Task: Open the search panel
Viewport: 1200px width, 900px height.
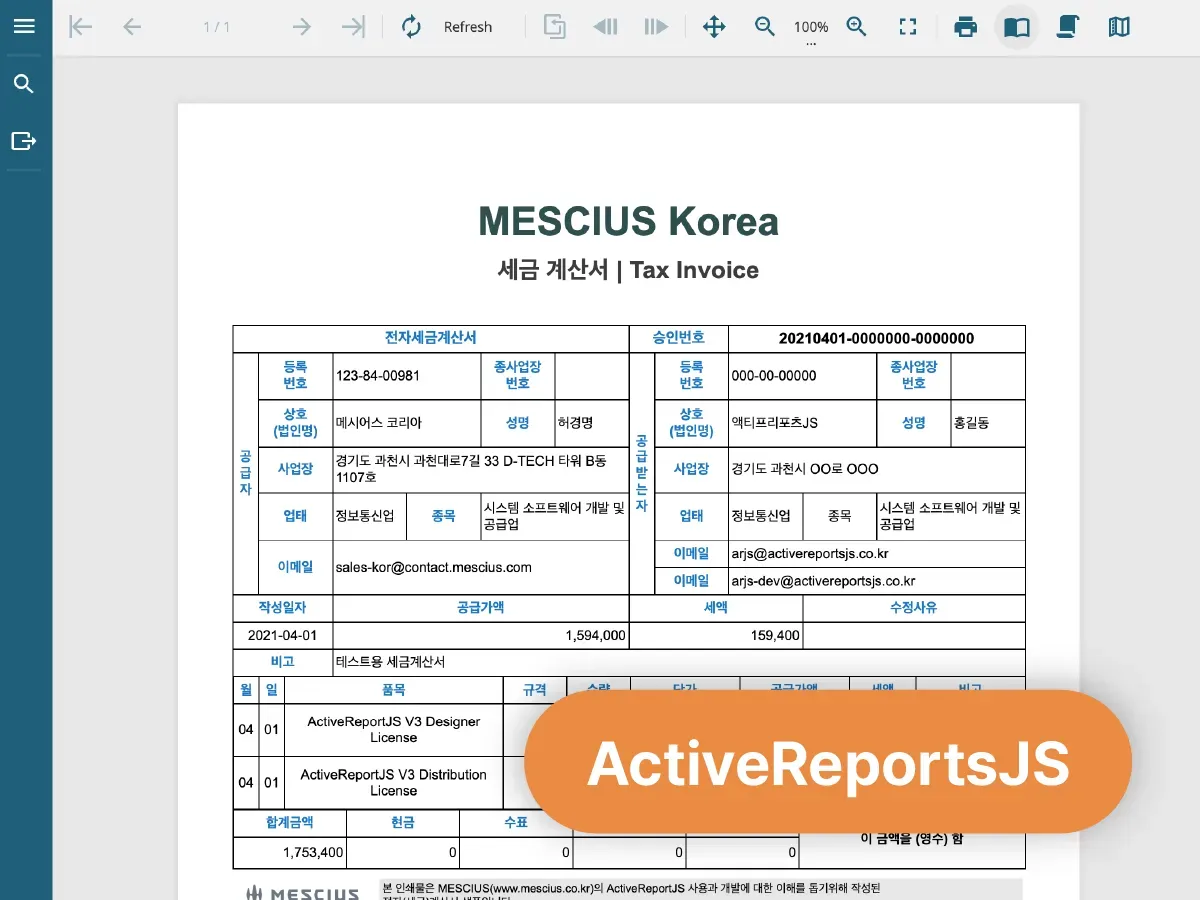Action: [24, 84]
